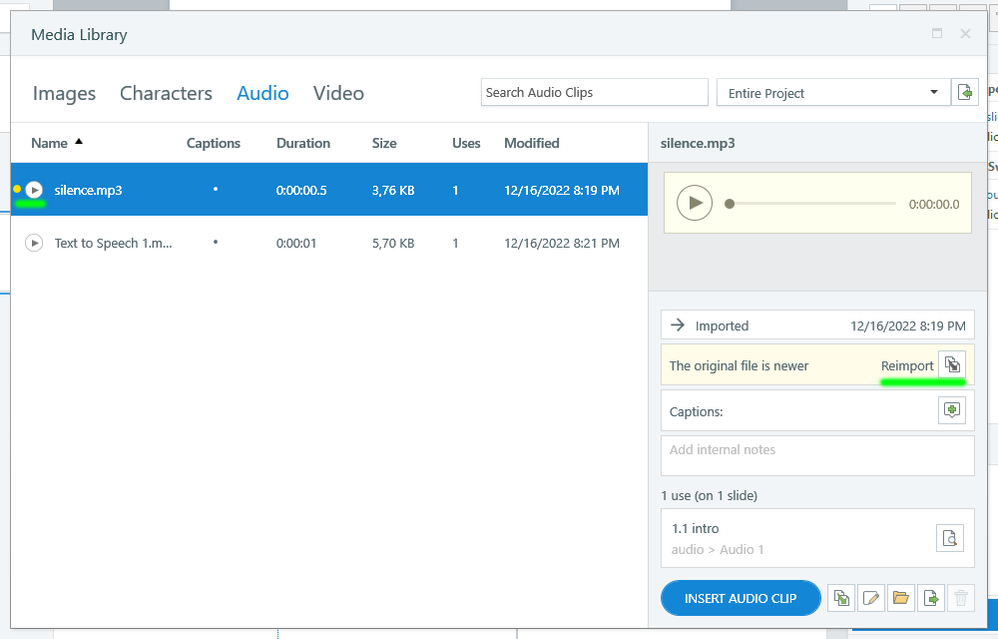
Task: Sort the list by Name column header
Action: [49, 143]
